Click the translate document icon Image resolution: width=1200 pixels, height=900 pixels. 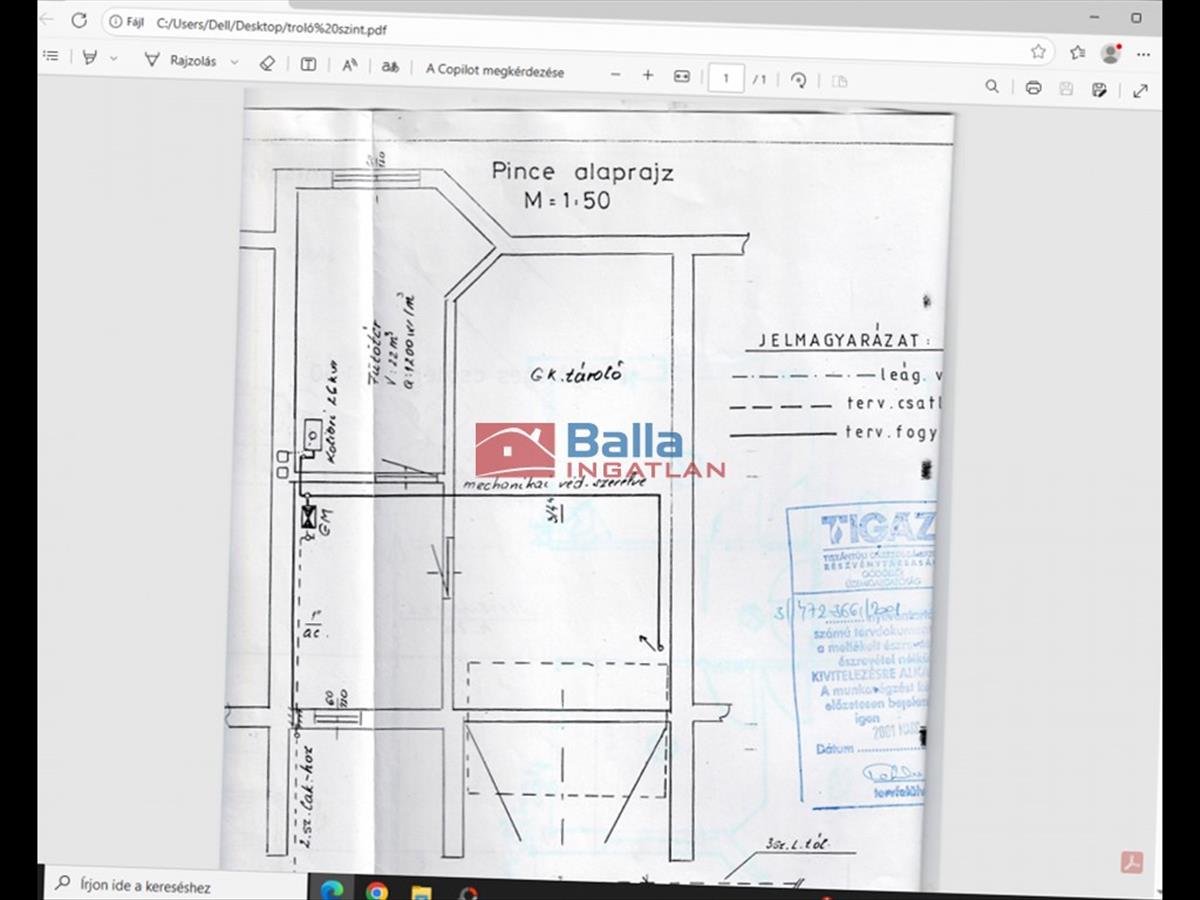point(389,67)
